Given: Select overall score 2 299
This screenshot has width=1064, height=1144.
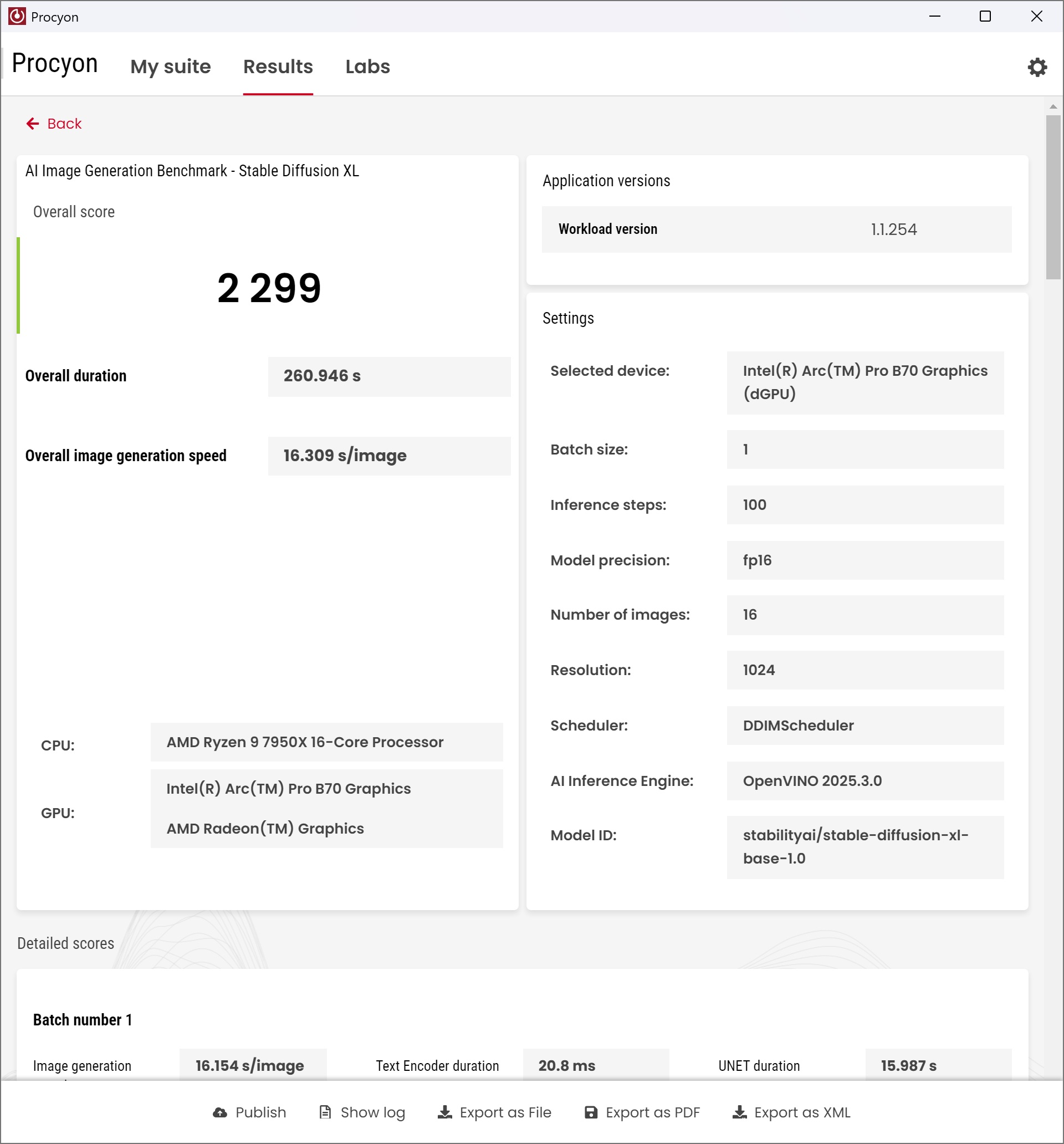Looking at the screenshot, I should pyautogui.click(x=269, y=288).
